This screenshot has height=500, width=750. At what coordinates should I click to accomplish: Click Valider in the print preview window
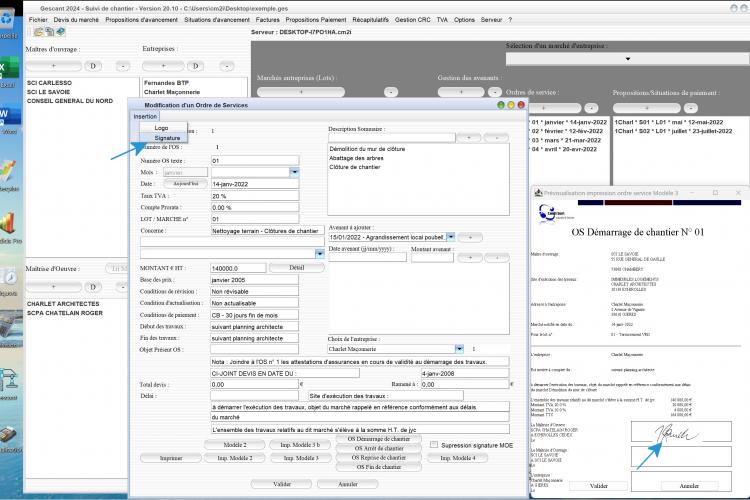[x=598, y=486]
